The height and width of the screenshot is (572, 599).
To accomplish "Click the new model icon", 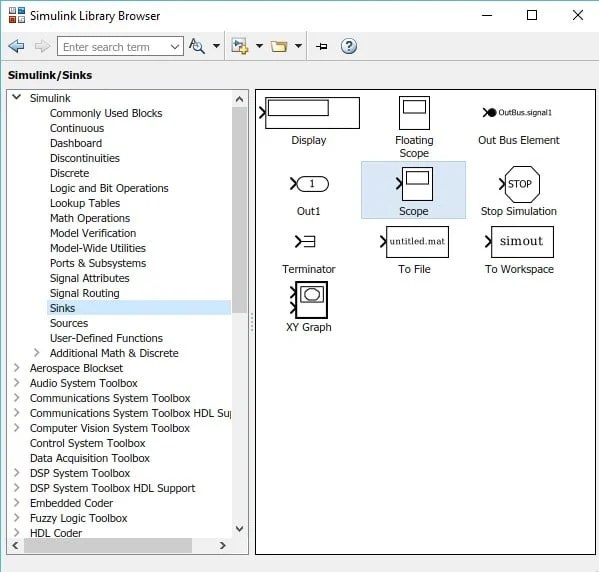I will coord(240,46).
